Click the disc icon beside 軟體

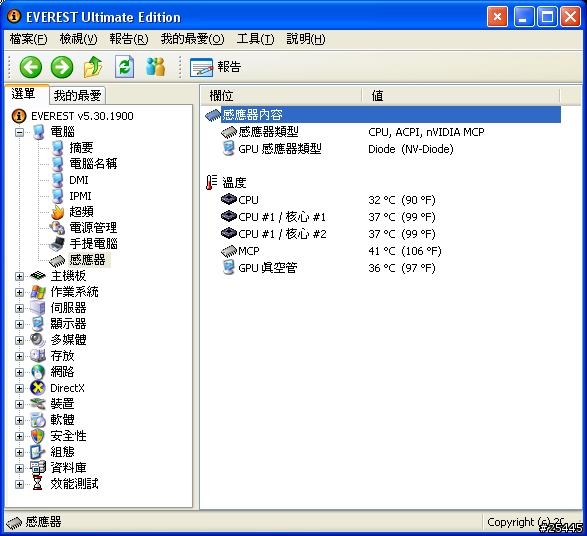[x=37, y=420]
